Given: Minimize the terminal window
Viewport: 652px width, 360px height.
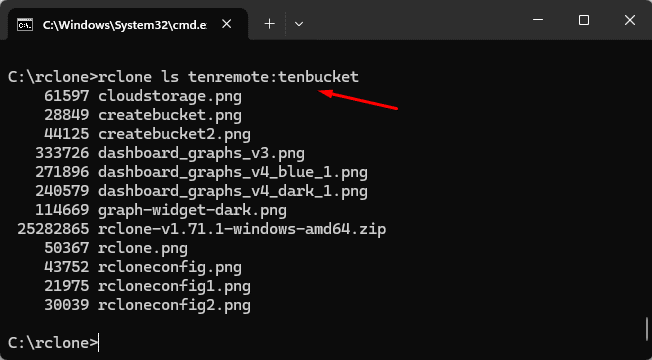Looking at the screenshot, I should point(538,20).
